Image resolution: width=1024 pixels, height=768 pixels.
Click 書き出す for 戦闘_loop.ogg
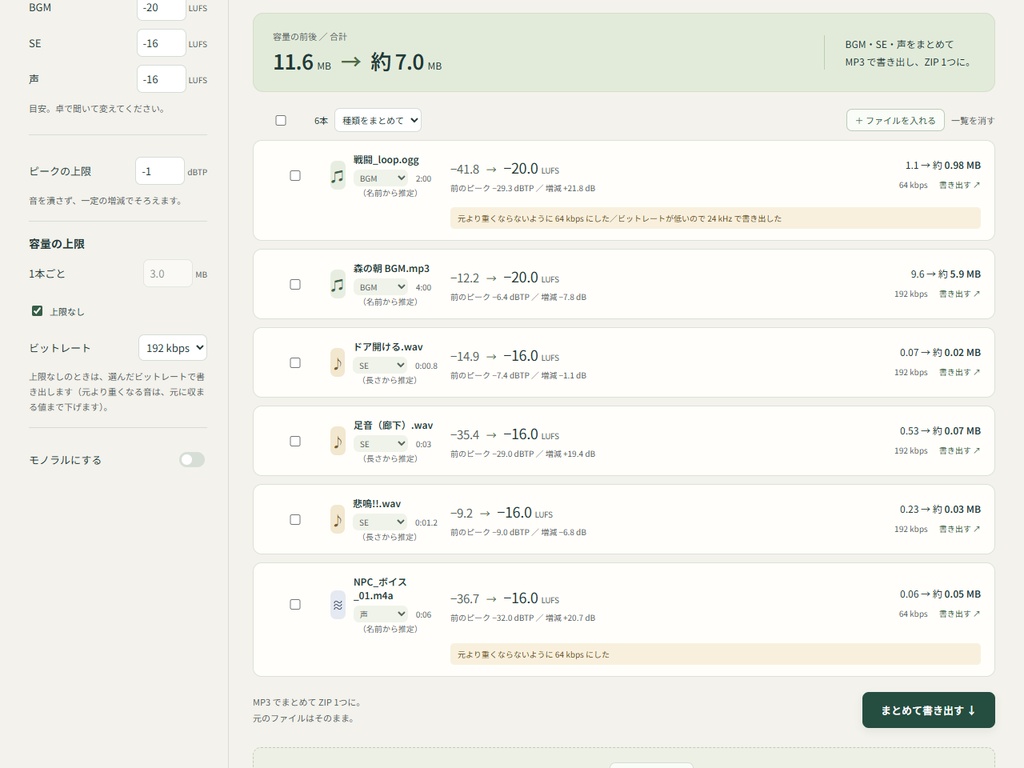tap(959, 185)
